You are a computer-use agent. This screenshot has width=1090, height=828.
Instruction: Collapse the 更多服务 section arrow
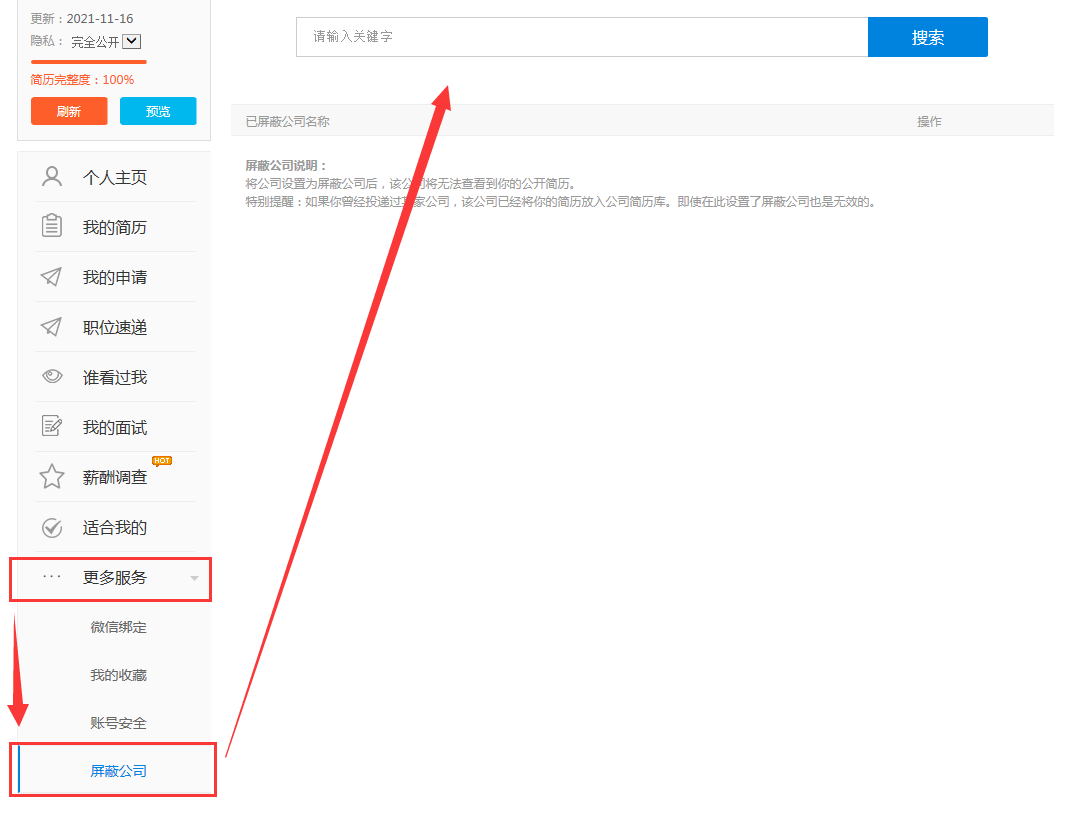click(195, 578)
